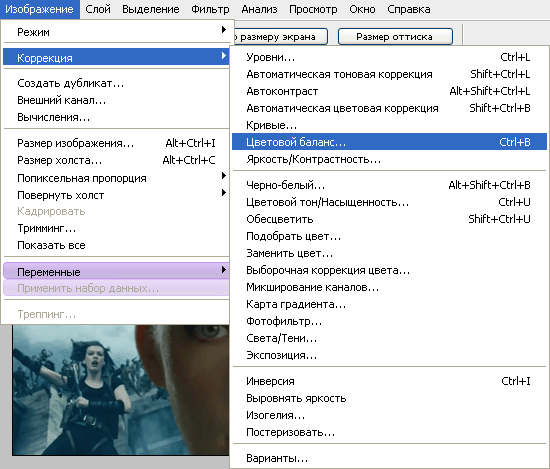Open the Фильтр menu

[210, 9]
